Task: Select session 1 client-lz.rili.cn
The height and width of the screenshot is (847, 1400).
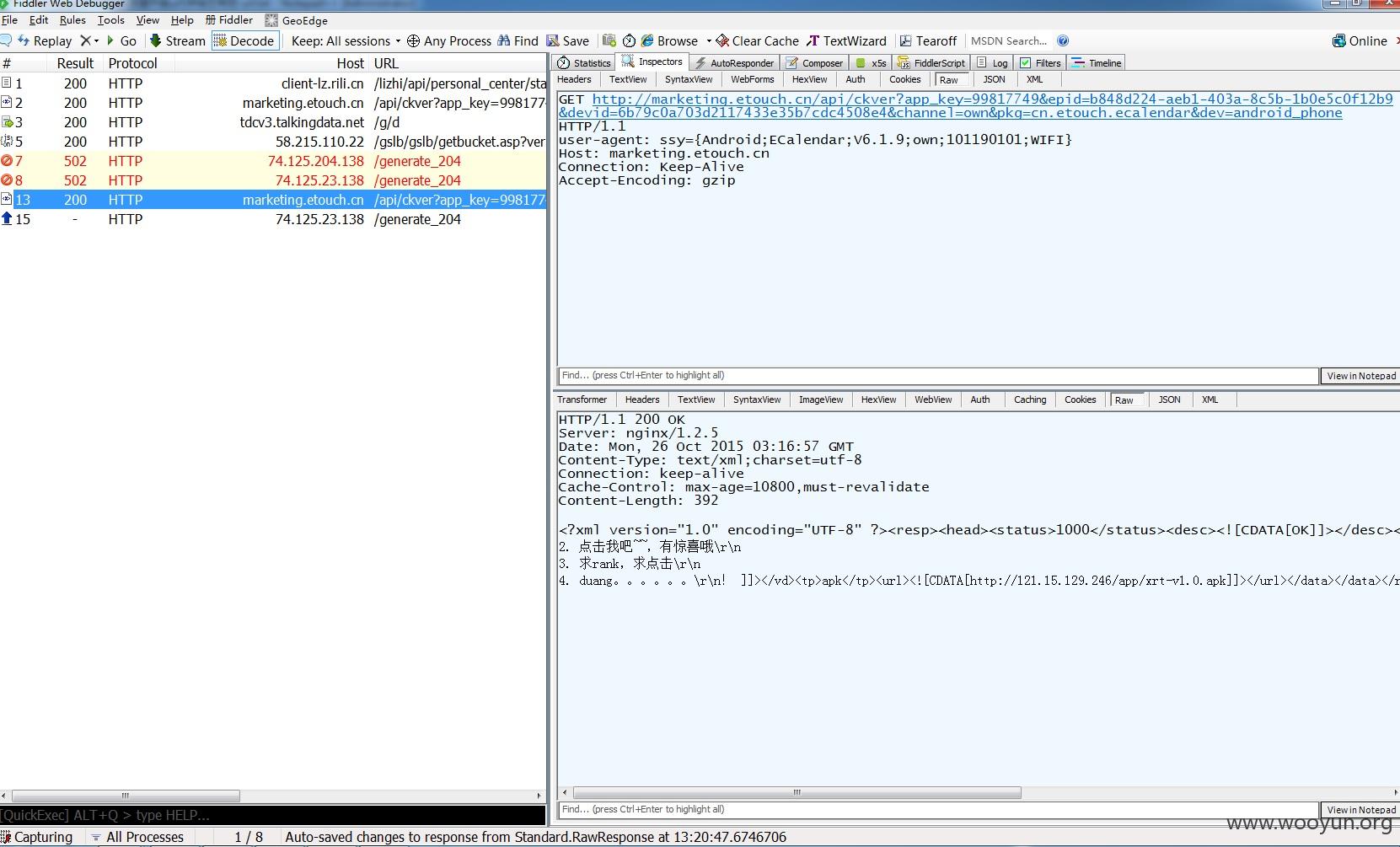Action: point(273,83)
